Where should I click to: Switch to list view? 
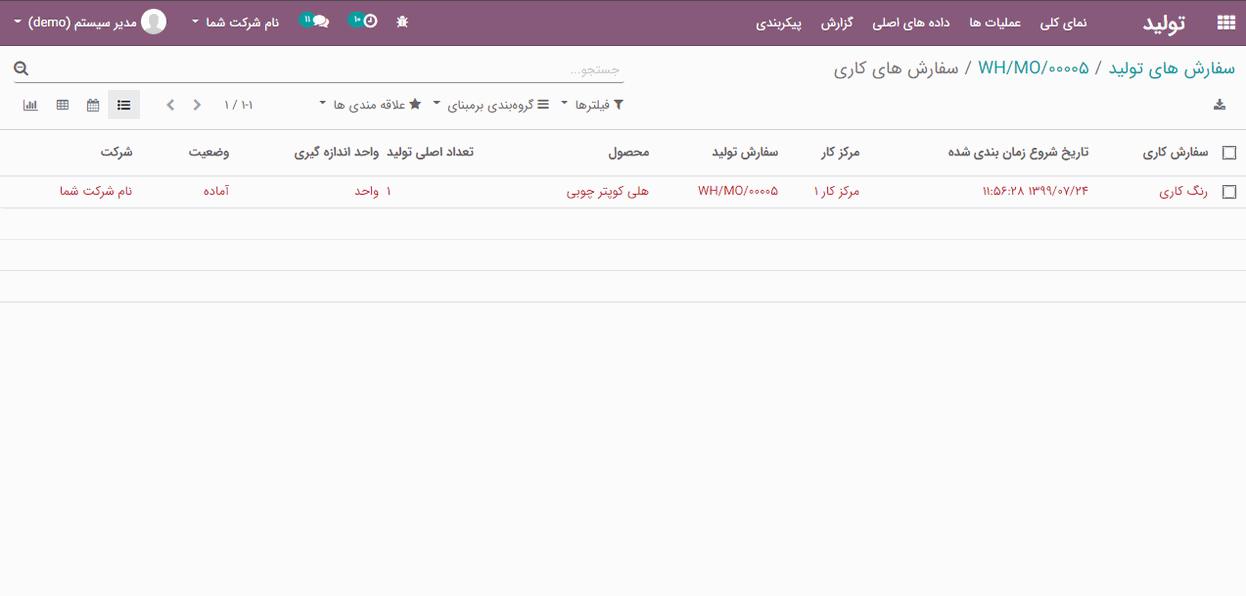[124, 105]
